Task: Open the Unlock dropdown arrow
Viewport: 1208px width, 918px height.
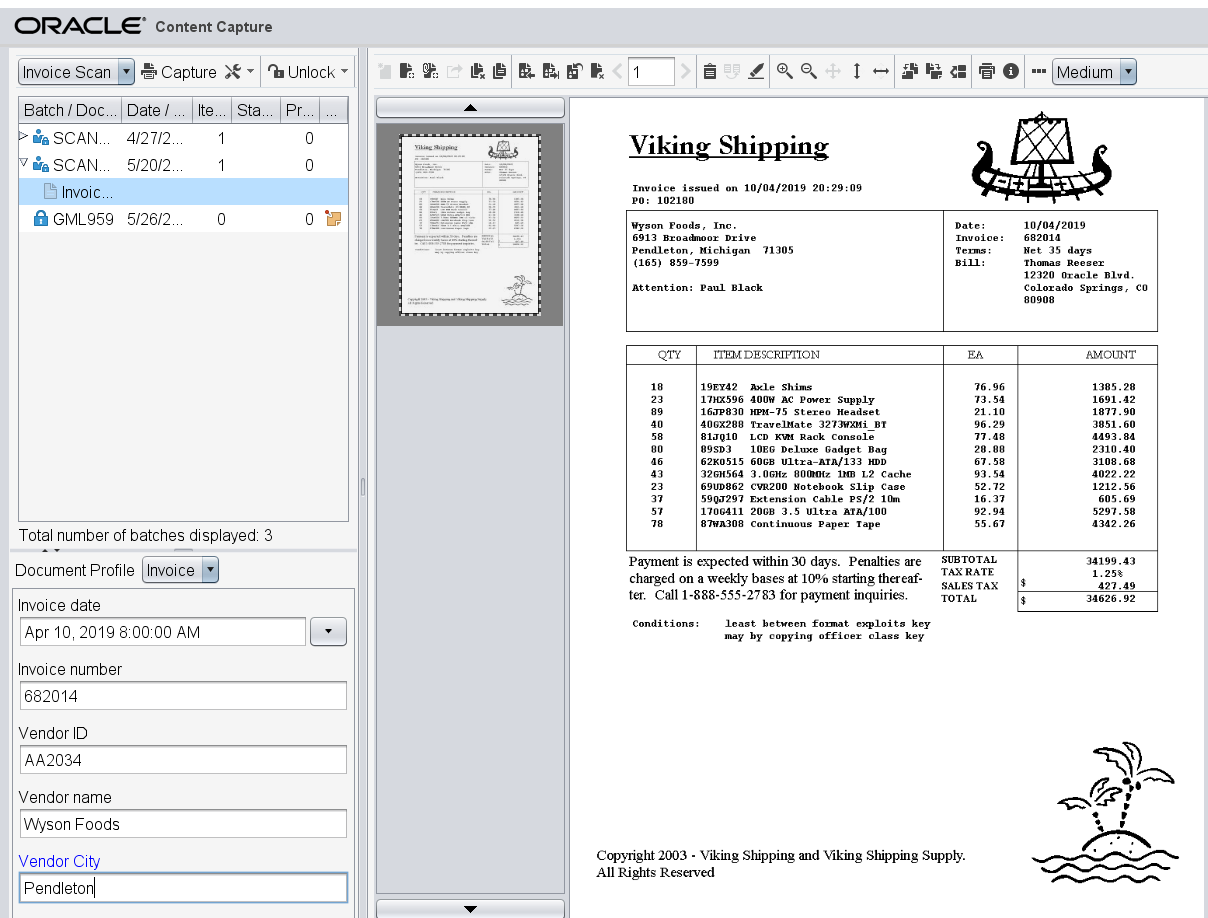Action: pyautogui.click(x=345, y=72)
